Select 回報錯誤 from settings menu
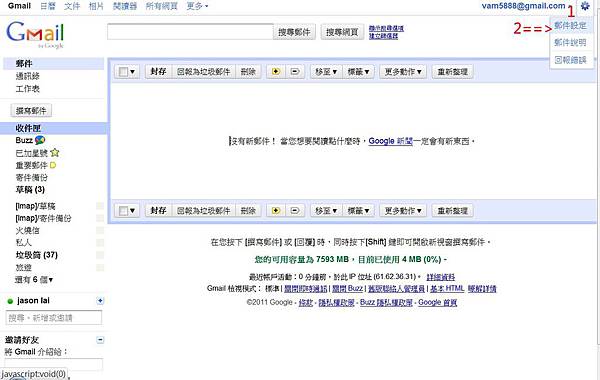 (570, 60)
